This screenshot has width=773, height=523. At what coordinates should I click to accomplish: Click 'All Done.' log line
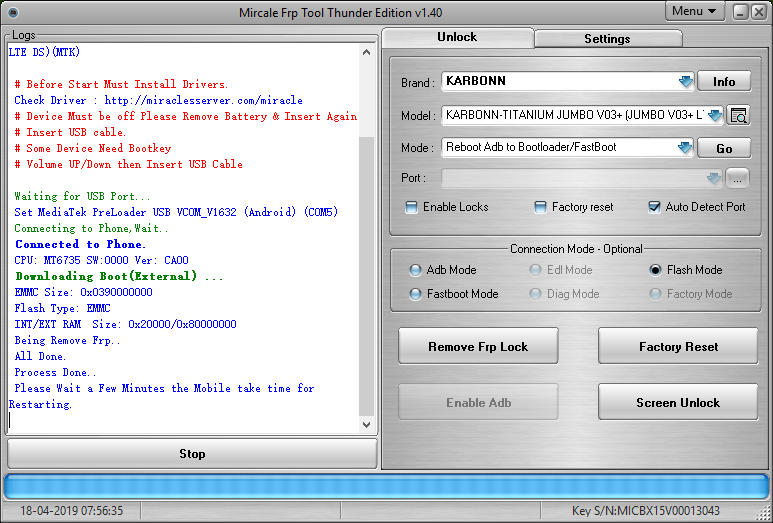click(x=40, y=356)
